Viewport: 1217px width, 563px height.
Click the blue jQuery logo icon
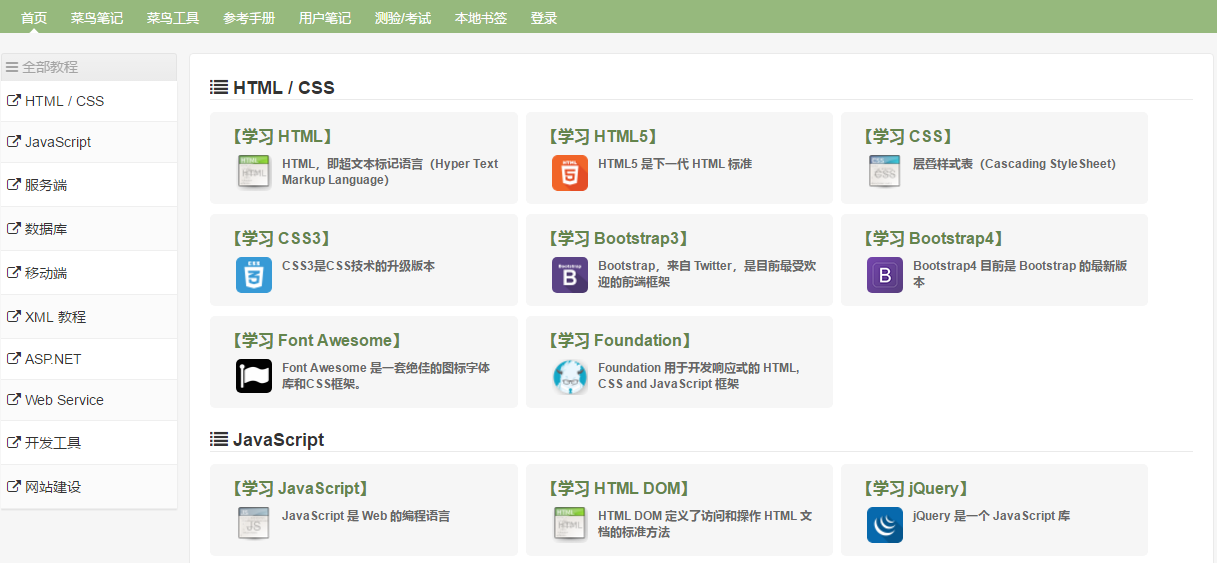884,525
